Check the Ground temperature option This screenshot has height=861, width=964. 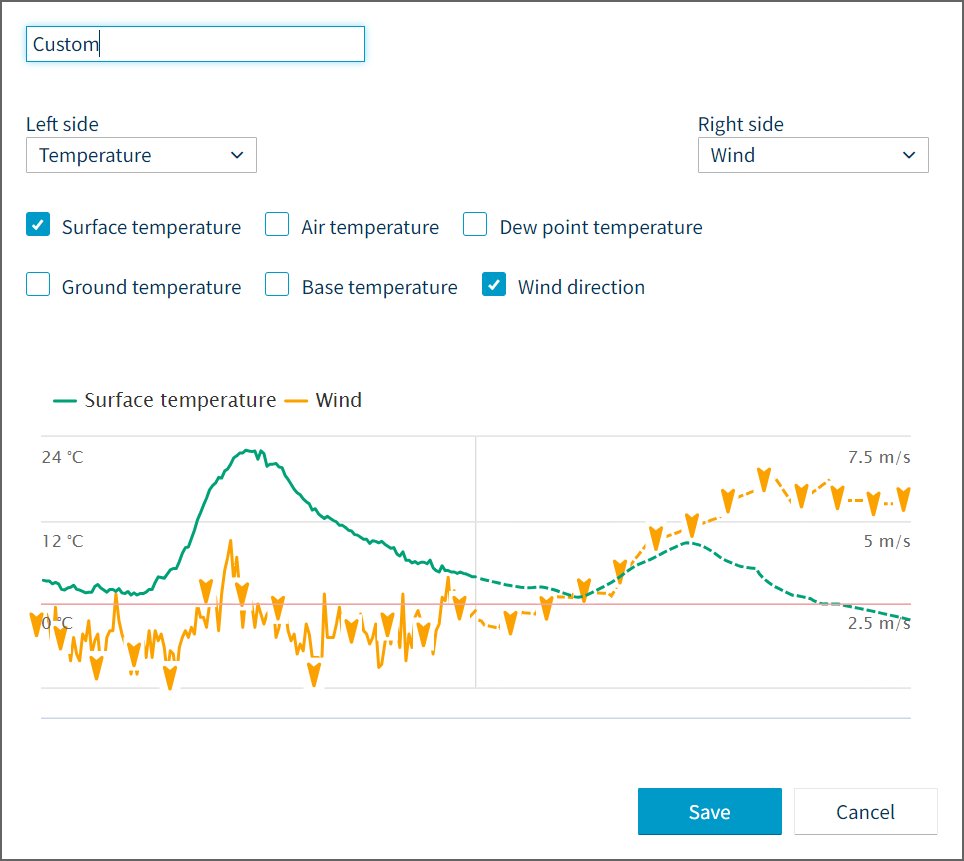click(38, 285)
